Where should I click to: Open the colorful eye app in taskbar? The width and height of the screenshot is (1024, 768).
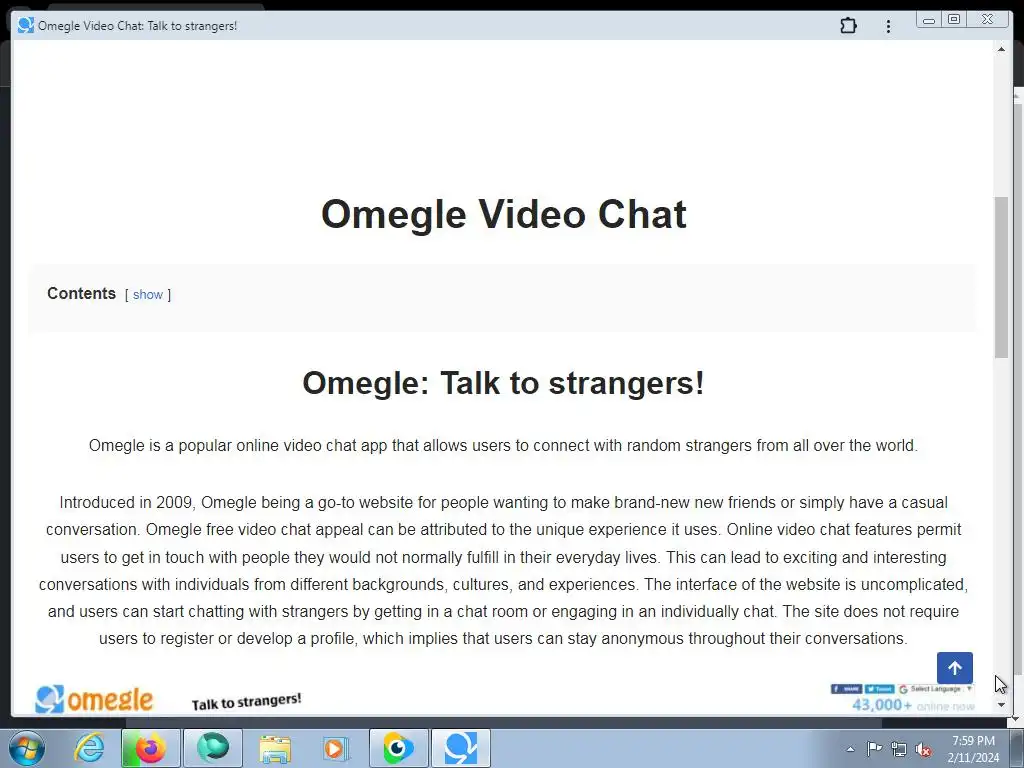pos(398,748)
